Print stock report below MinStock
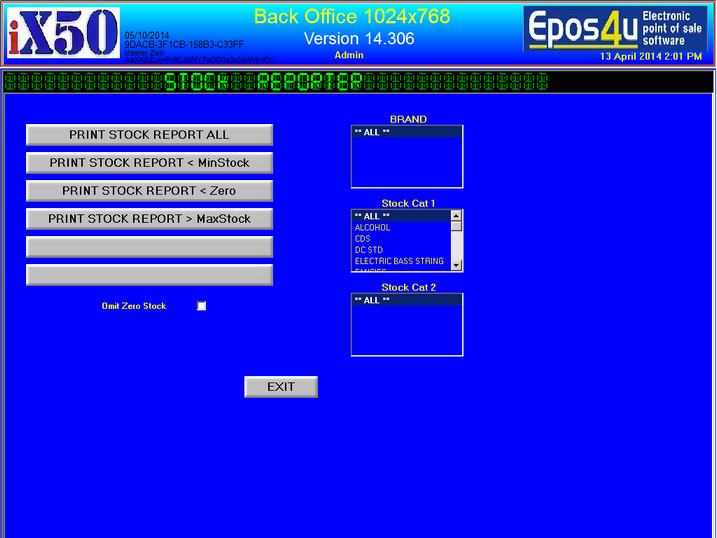 click(x=150, y=163)
